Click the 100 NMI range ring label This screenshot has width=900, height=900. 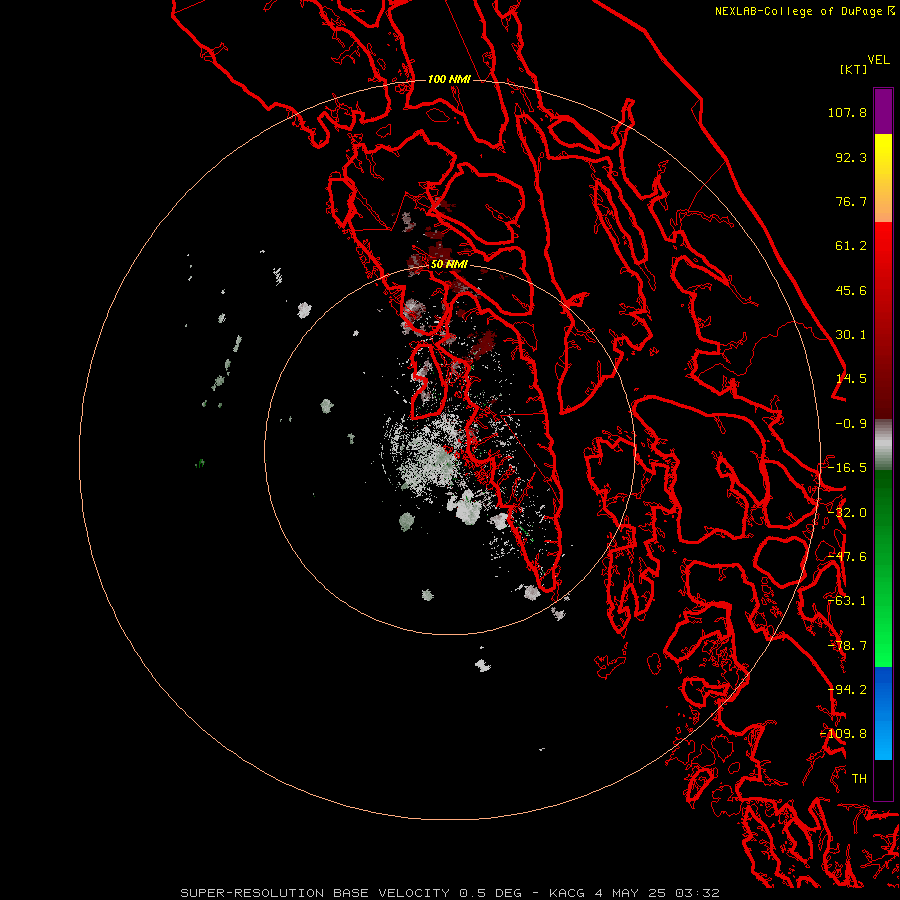(449, 79)
